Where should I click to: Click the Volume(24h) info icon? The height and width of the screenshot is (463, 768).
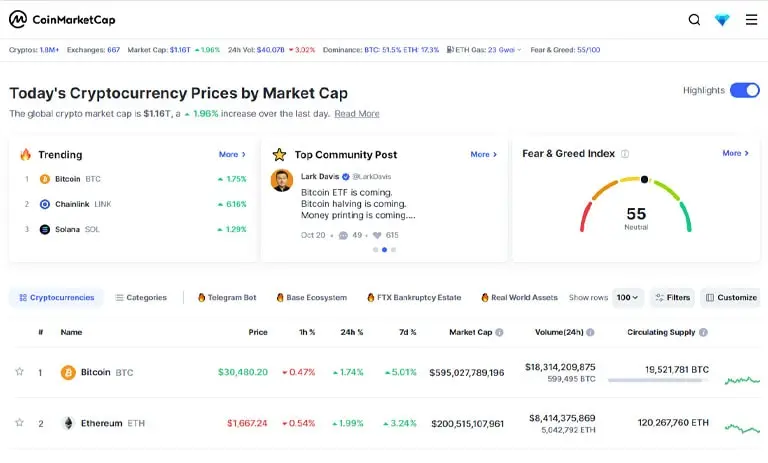[x=590, y=332]
